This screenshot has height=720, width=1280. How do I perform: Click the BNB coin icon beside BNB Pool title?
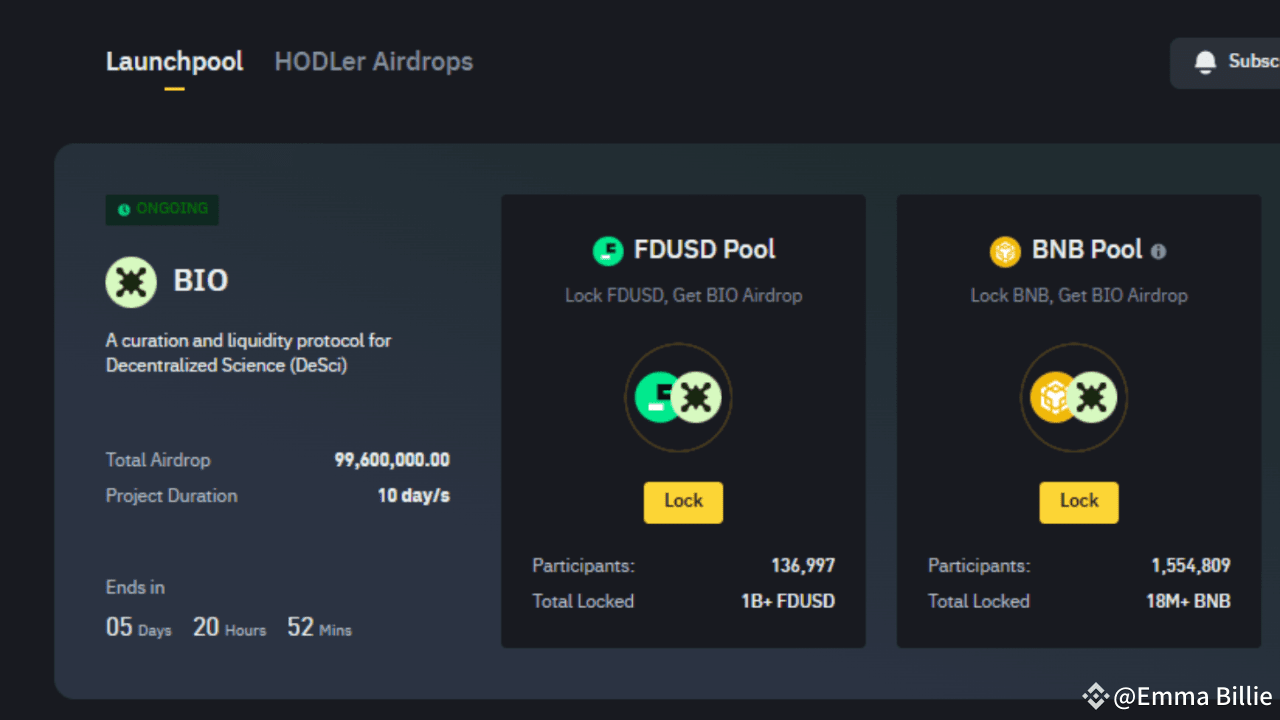click(1004, 251)
